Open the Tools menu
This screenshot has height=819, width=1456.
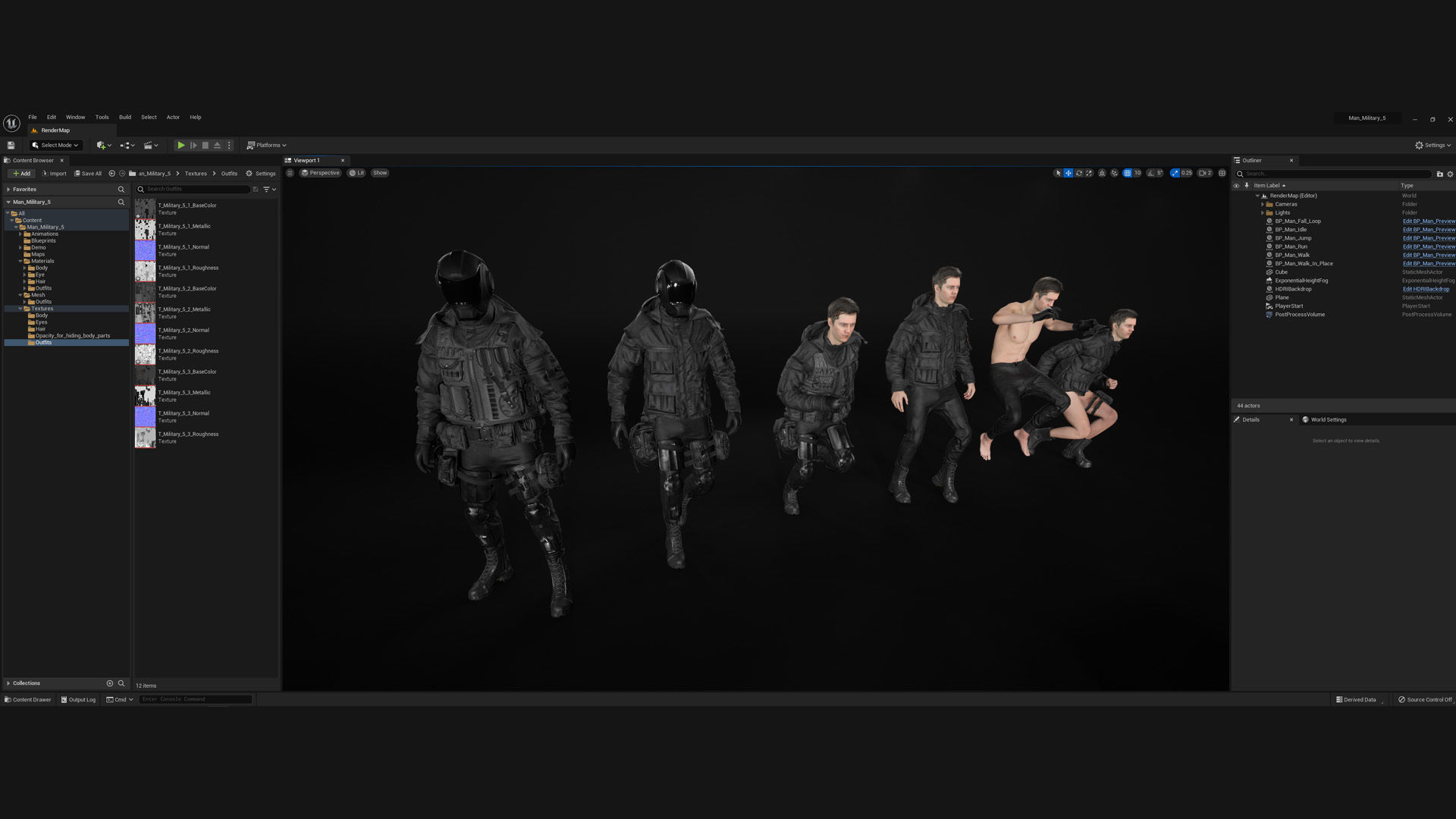point(102,117)
